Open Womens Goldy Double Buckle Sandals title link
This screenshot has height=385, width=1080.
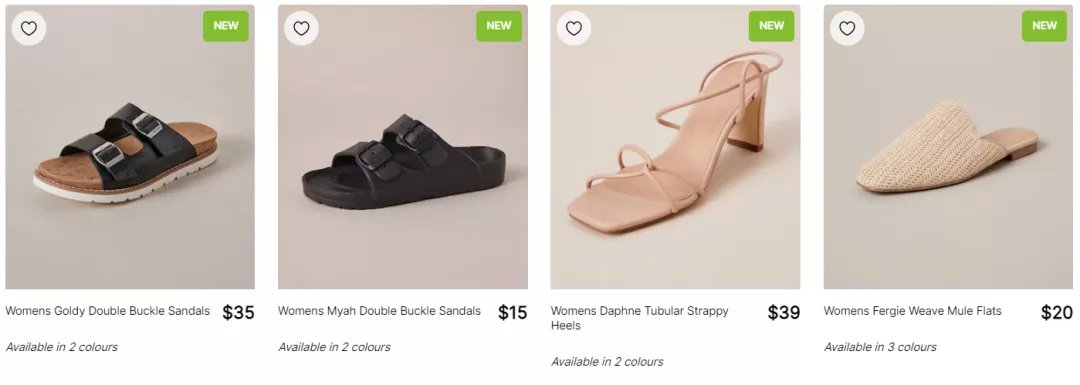point(107,311)
